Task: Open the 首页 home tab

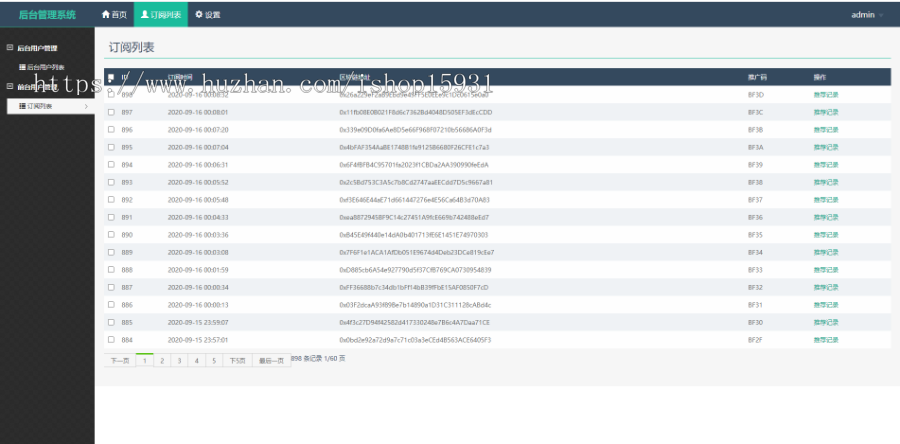Action: click(114, 15)
